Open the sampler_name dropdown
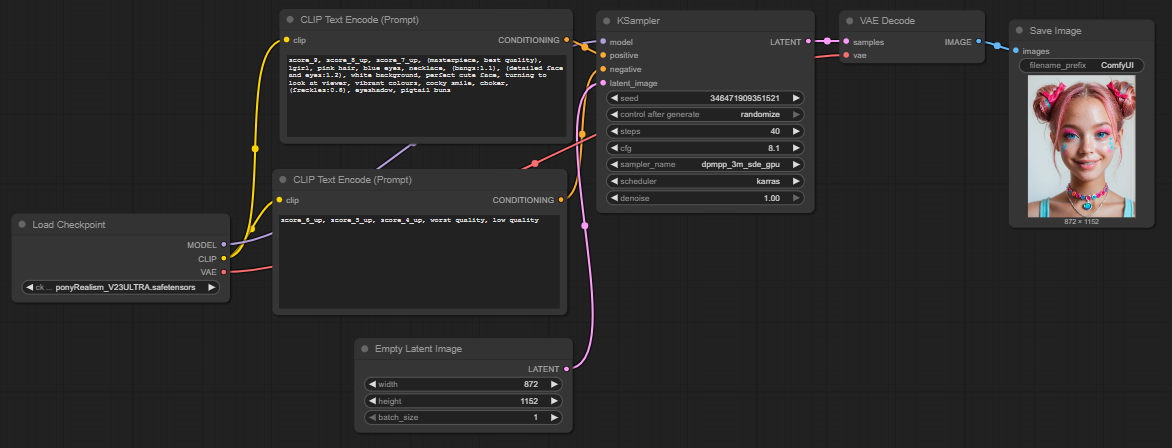 tap(705, 164)
